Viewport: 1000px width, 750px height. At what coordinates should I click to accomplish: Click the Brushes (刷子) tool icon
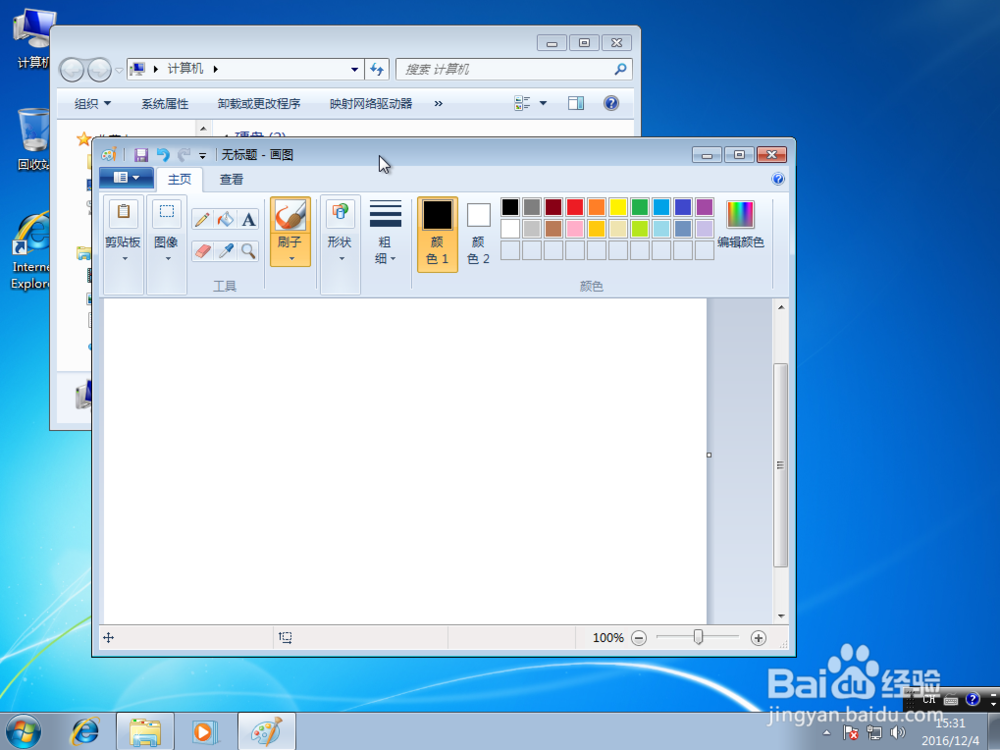[x=290, y=216]
